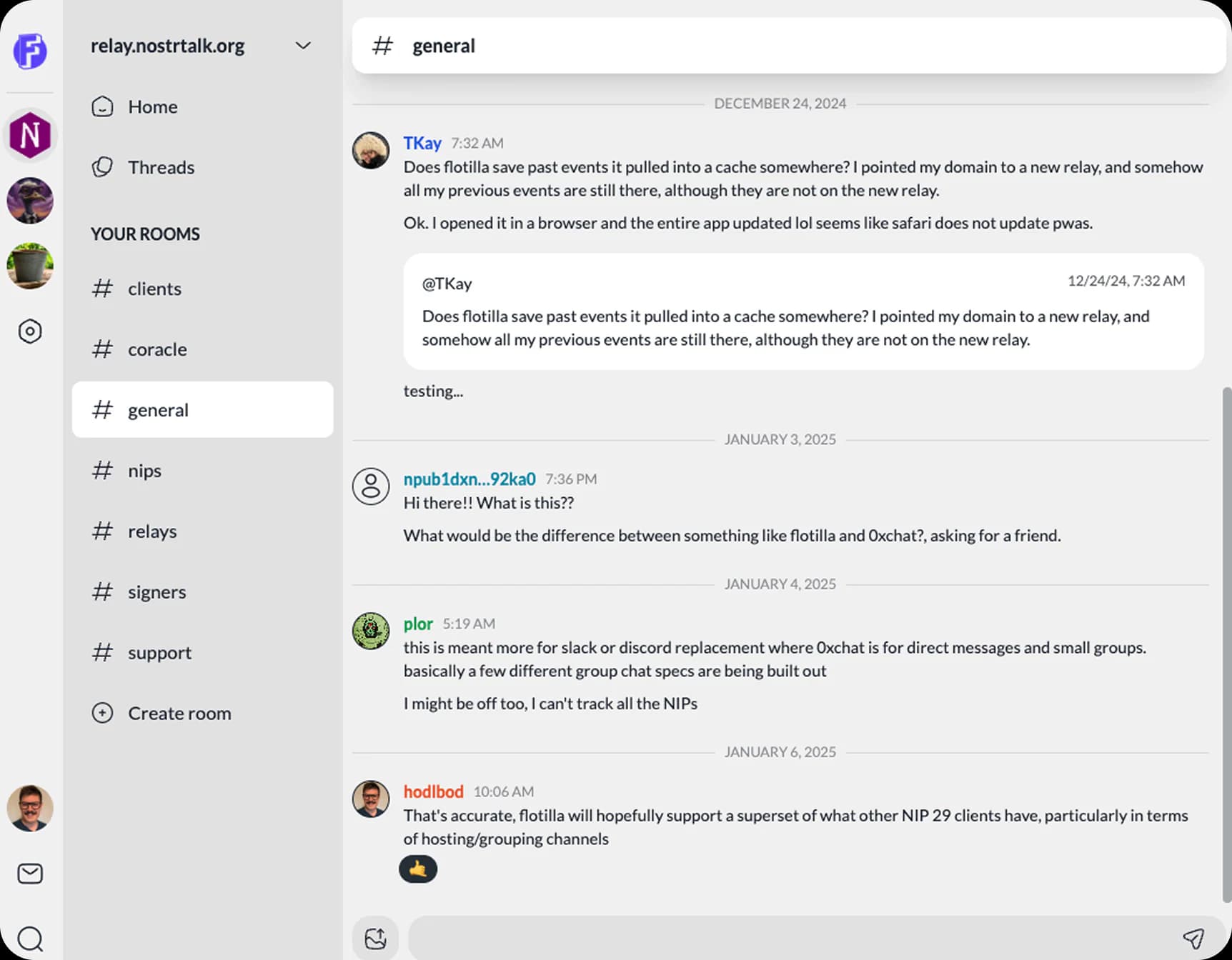
Task: Open TKay's profile name link
Action: [x=422, y=143]
